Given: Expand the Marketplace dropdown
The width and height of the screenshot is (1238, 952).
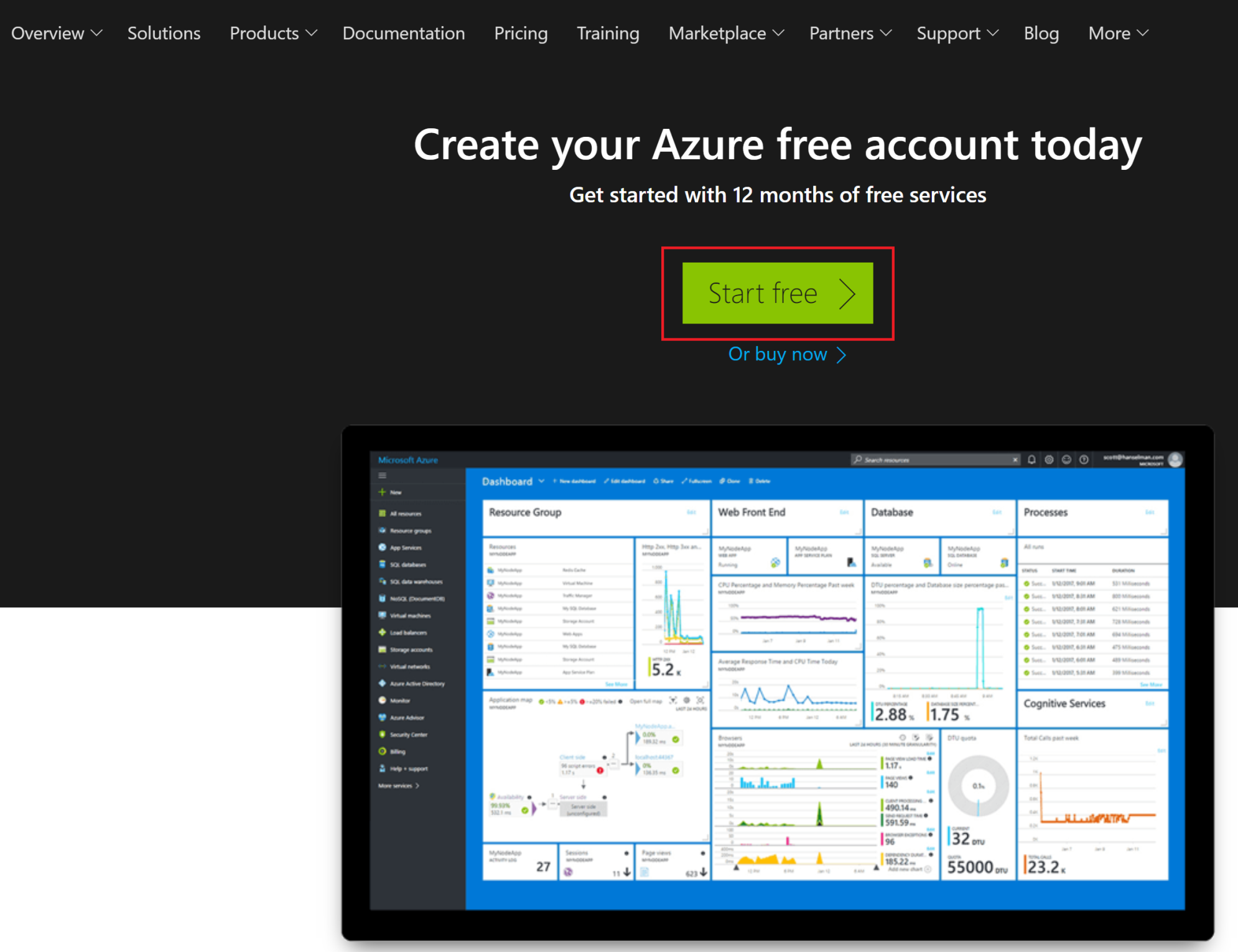Looking at the screenshot, I should [x=726, y=33].
